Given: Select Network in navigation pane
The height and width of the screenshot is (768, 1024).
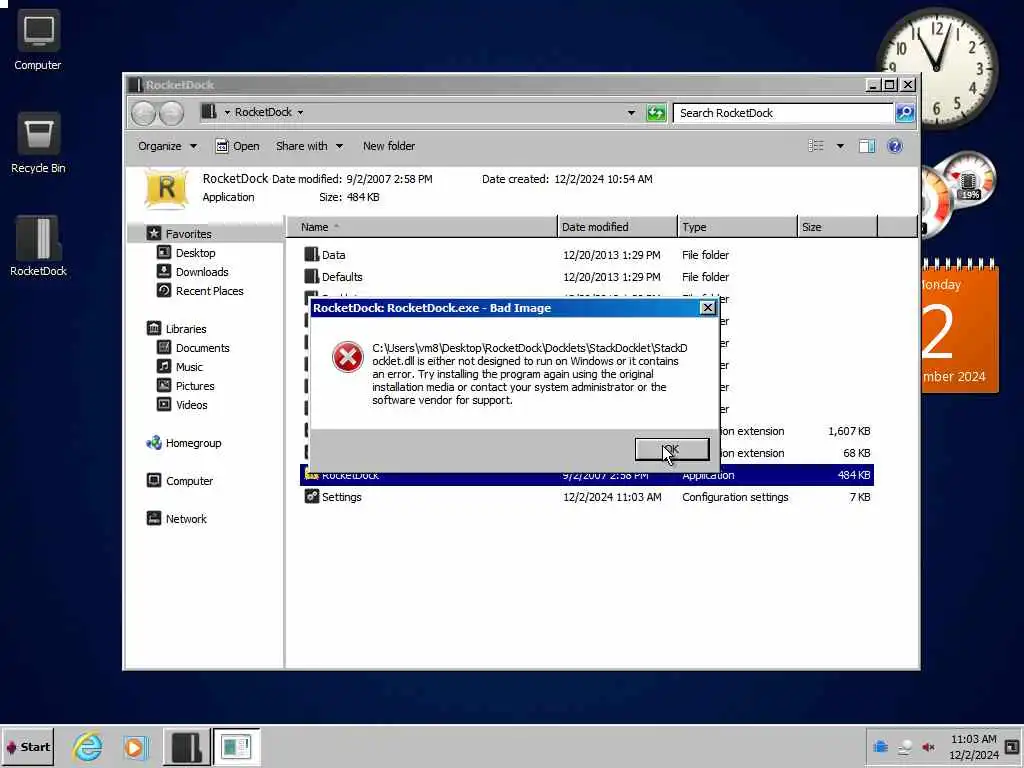Looking at the screenshot, I should (x=177, y=519).
